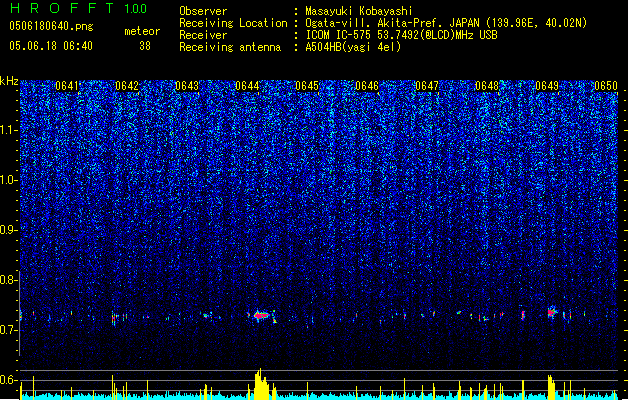Click the 0646 time marker
Image resolution: width=629 pixels, height=400 pixels.
[x=367, y=86]
